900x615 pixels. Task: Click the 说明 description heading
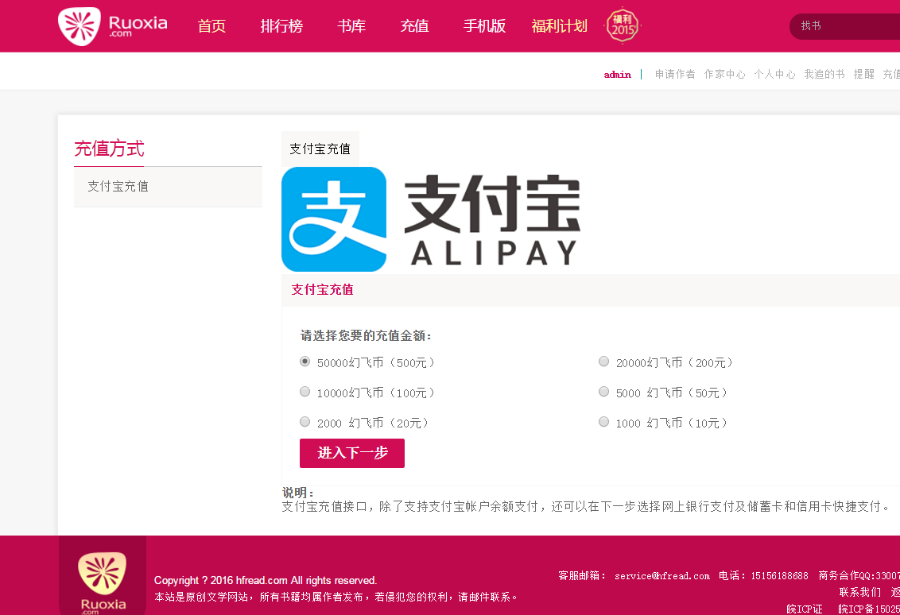click(298, 493)
